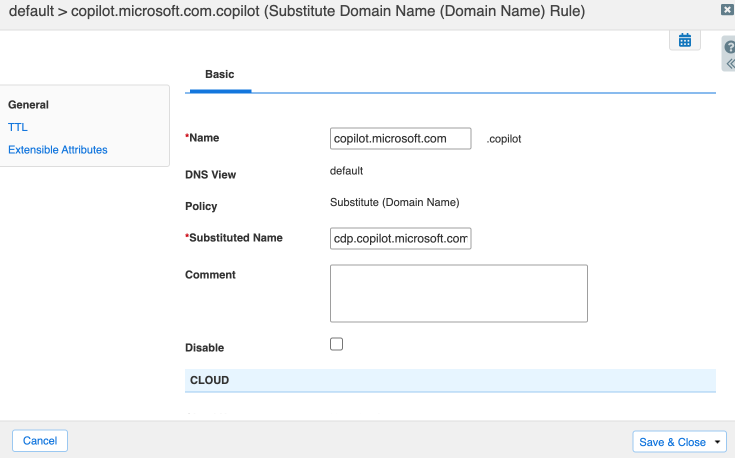Close the rule editor dialog
The height and width of the screenshot is (458, 735).
726,9
